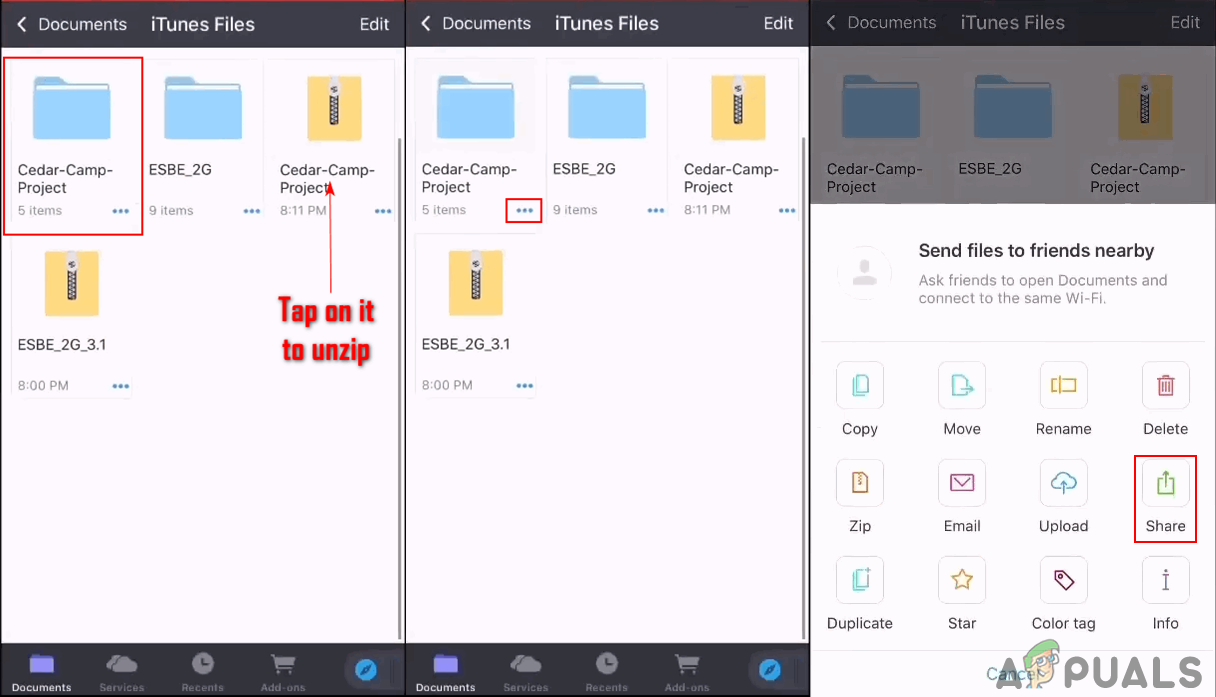Switch to Services tab in left screen
Screen dimensions: 1216x697
(121, 671)
